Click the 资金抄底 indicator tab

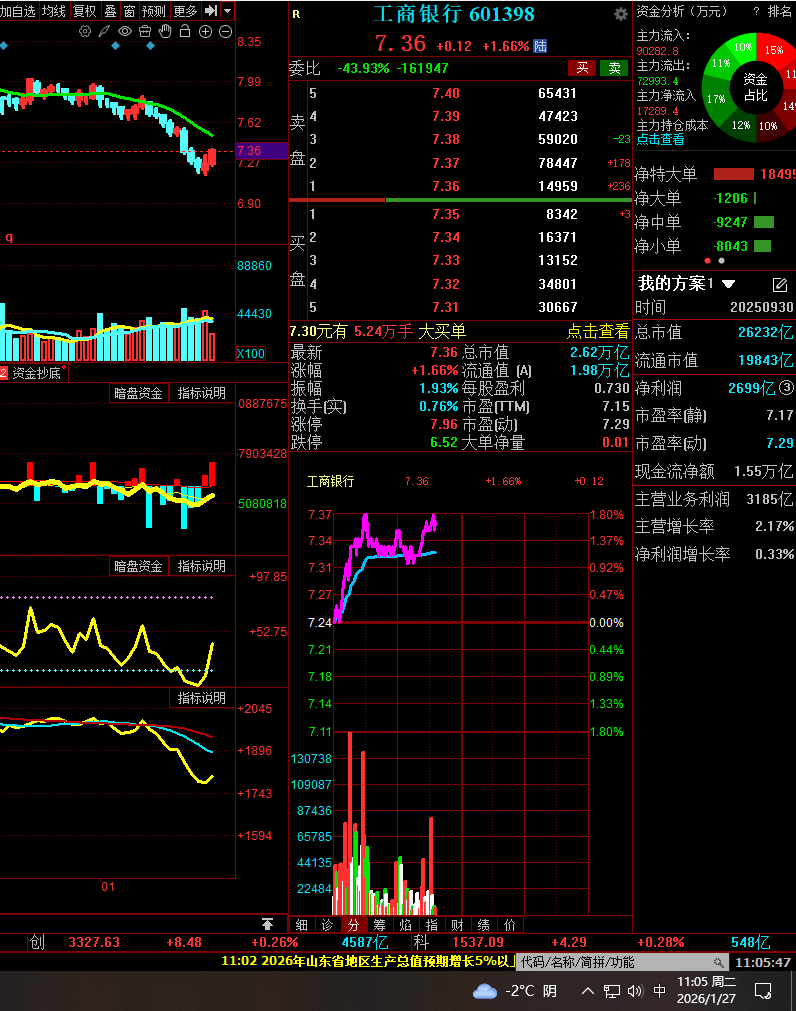[36, 373]
